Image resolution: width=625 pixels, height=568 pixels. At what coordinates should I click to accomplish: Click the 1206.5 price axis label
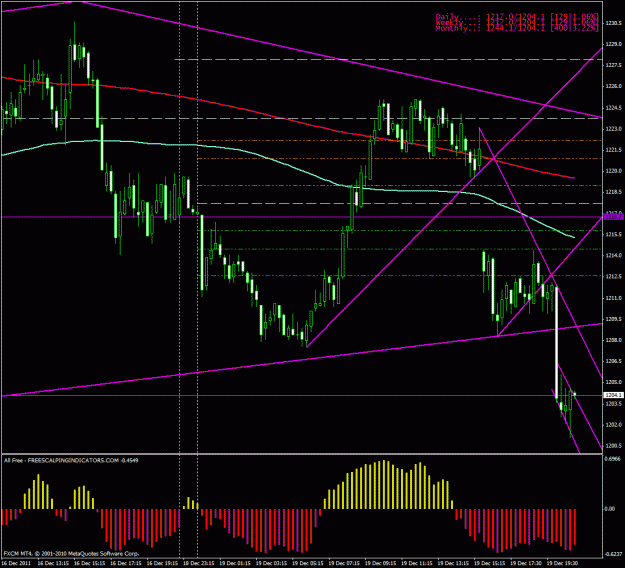point(613,362)
